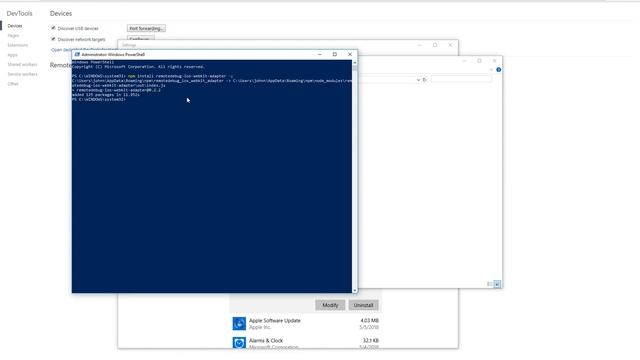Open the Devices section in DevTools sidebar
Viewport: 640px width, 360px height.
pos(15,26)
